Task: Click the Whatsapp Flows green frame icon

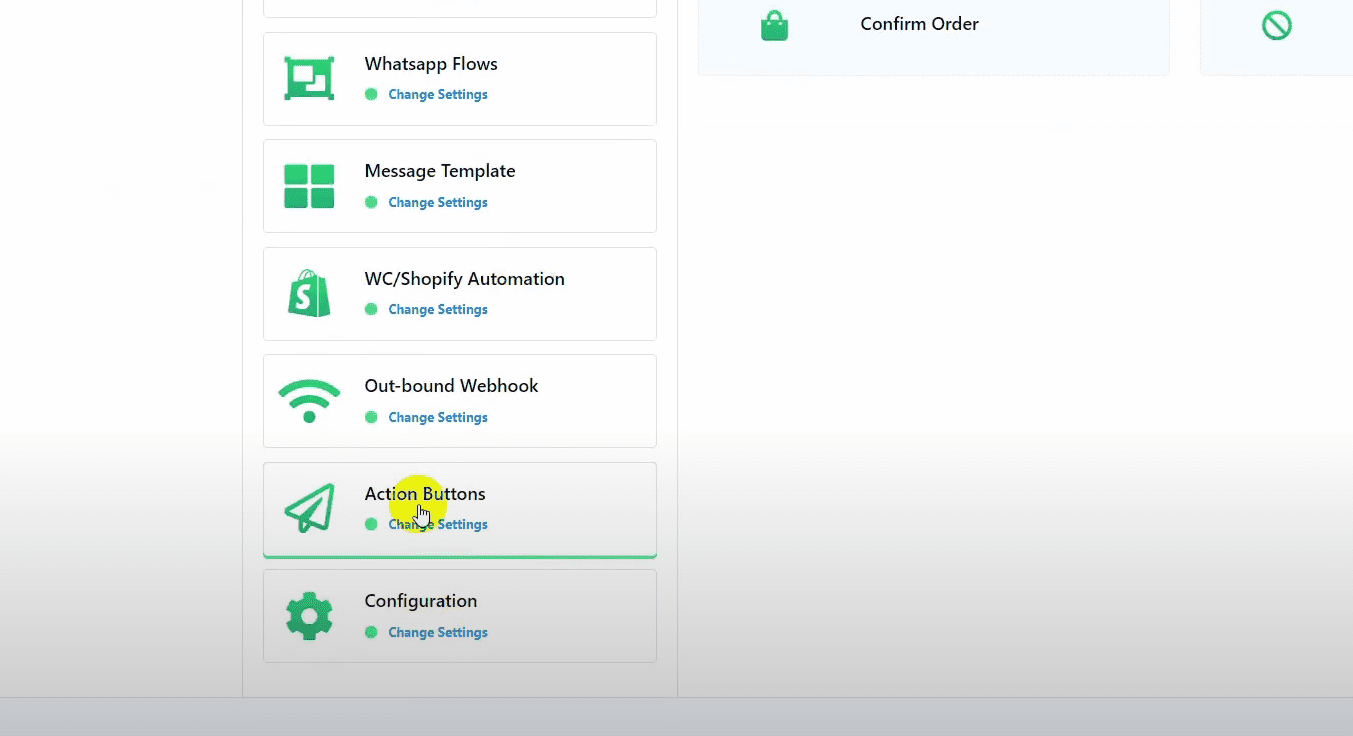Action: coord(309,78)
